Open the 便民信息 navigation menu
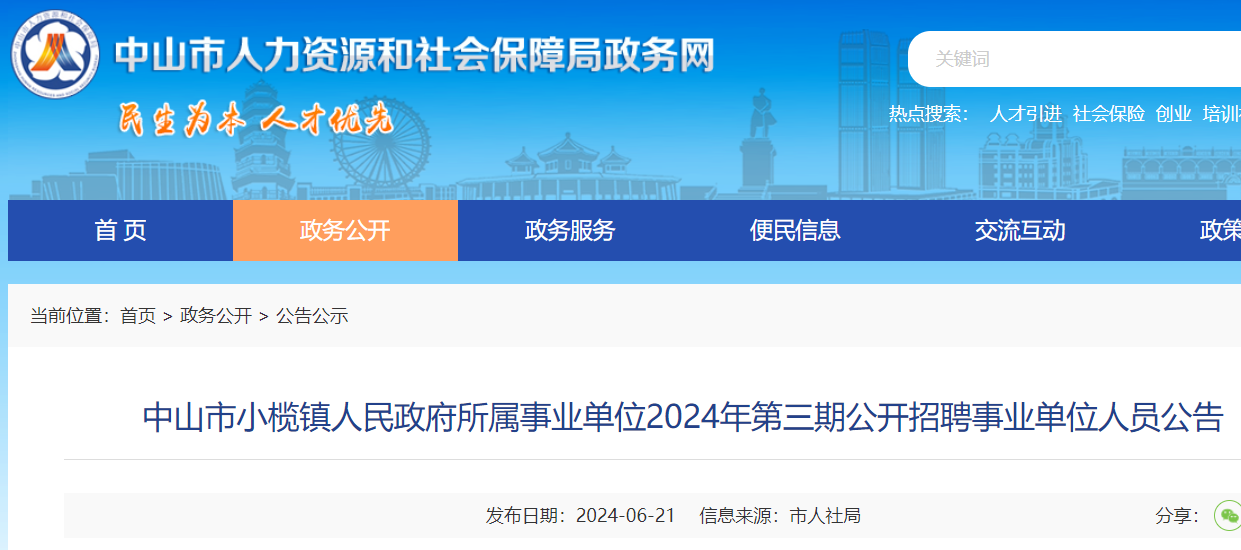This screenshot has height=550, width=1241. (x=795, y=231)
